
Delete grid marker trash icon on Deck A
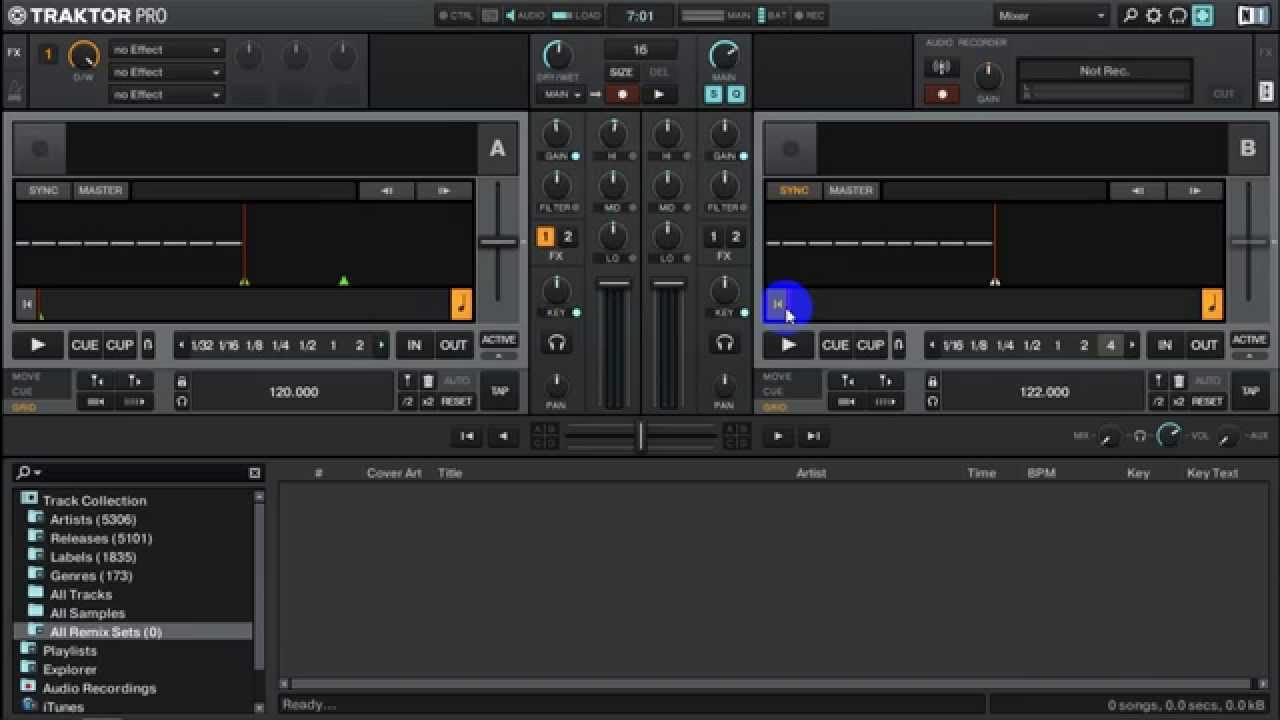coord(428,381)
